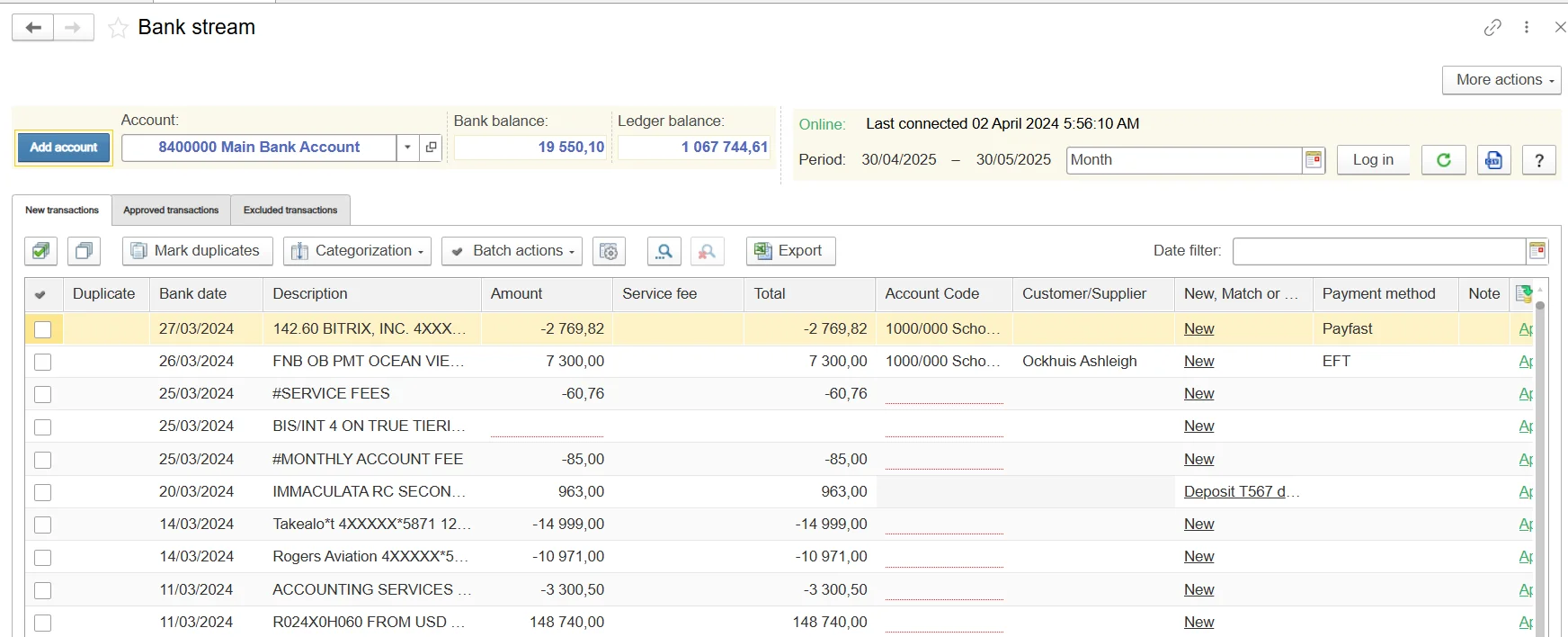Open the Batch actions dropdown

512,251
